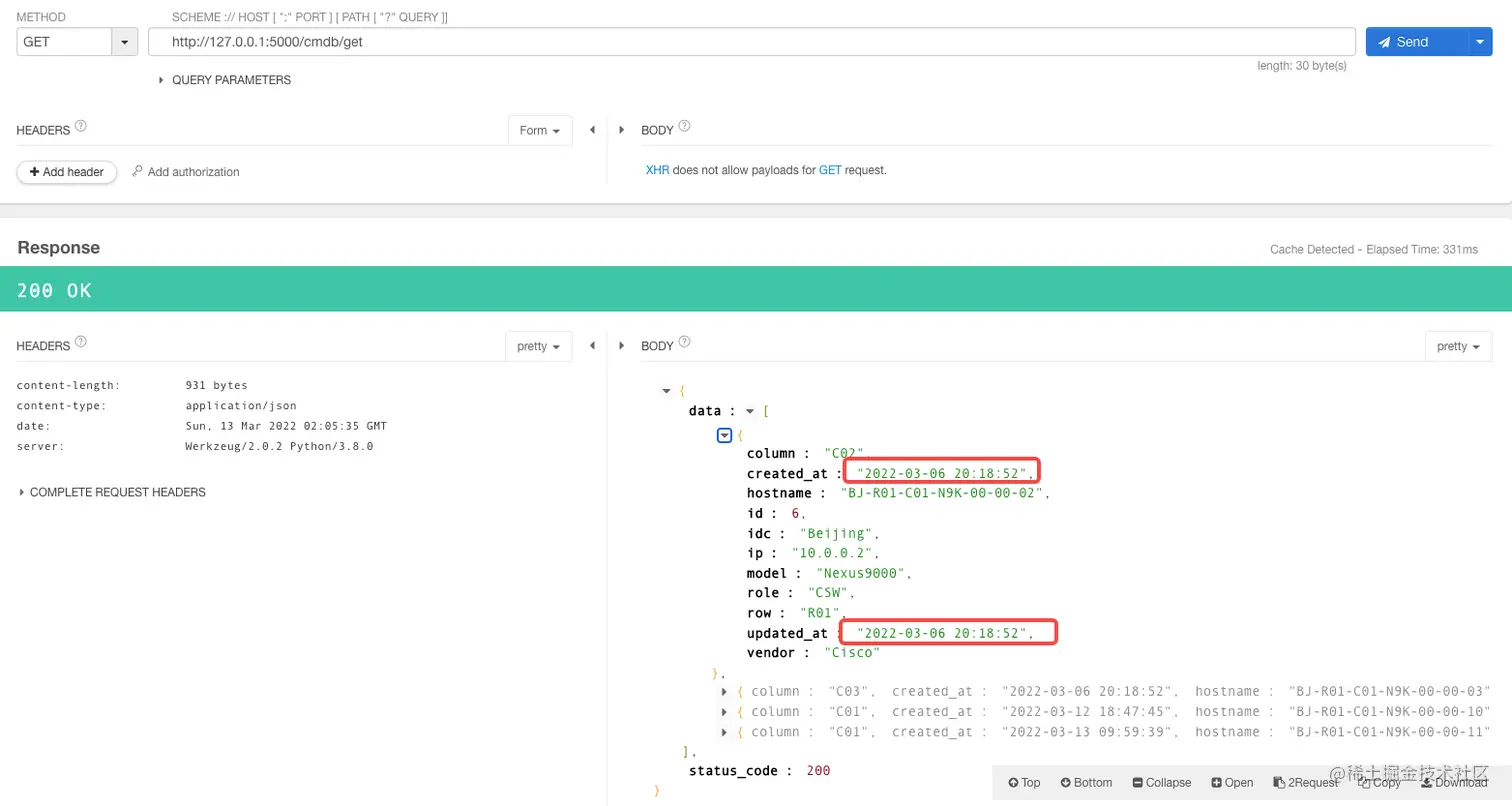
Task: Open help icon beside response BODY
Action: [x=685, y=342]
